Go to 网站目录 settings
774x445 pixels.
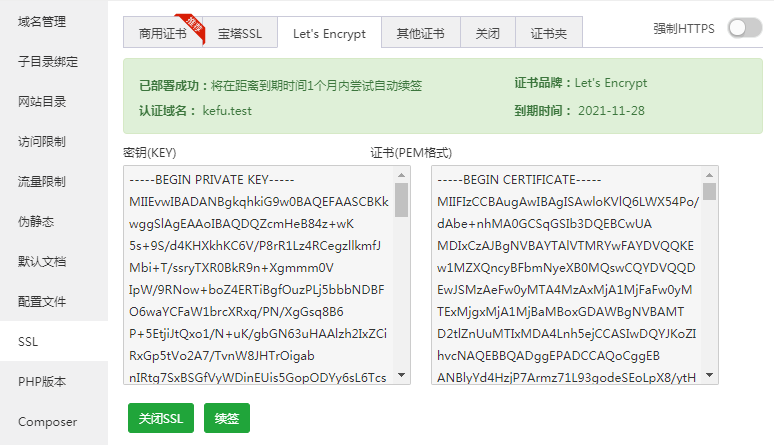click(x=42, y=101)
